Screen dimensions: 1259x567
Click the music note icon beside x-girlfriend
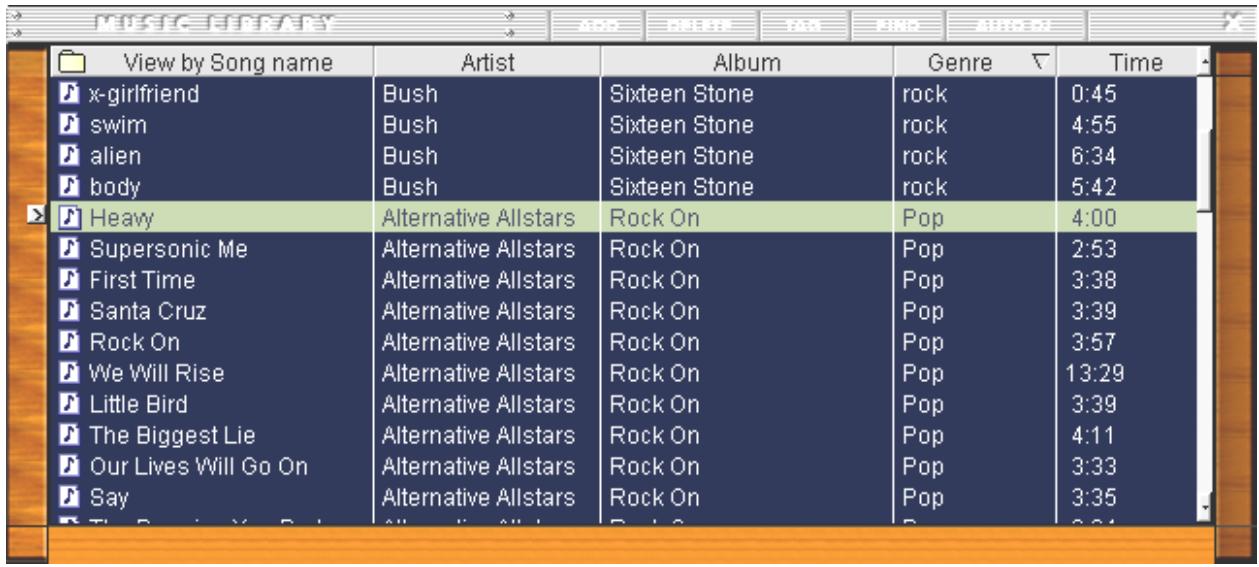coord(69,94)
